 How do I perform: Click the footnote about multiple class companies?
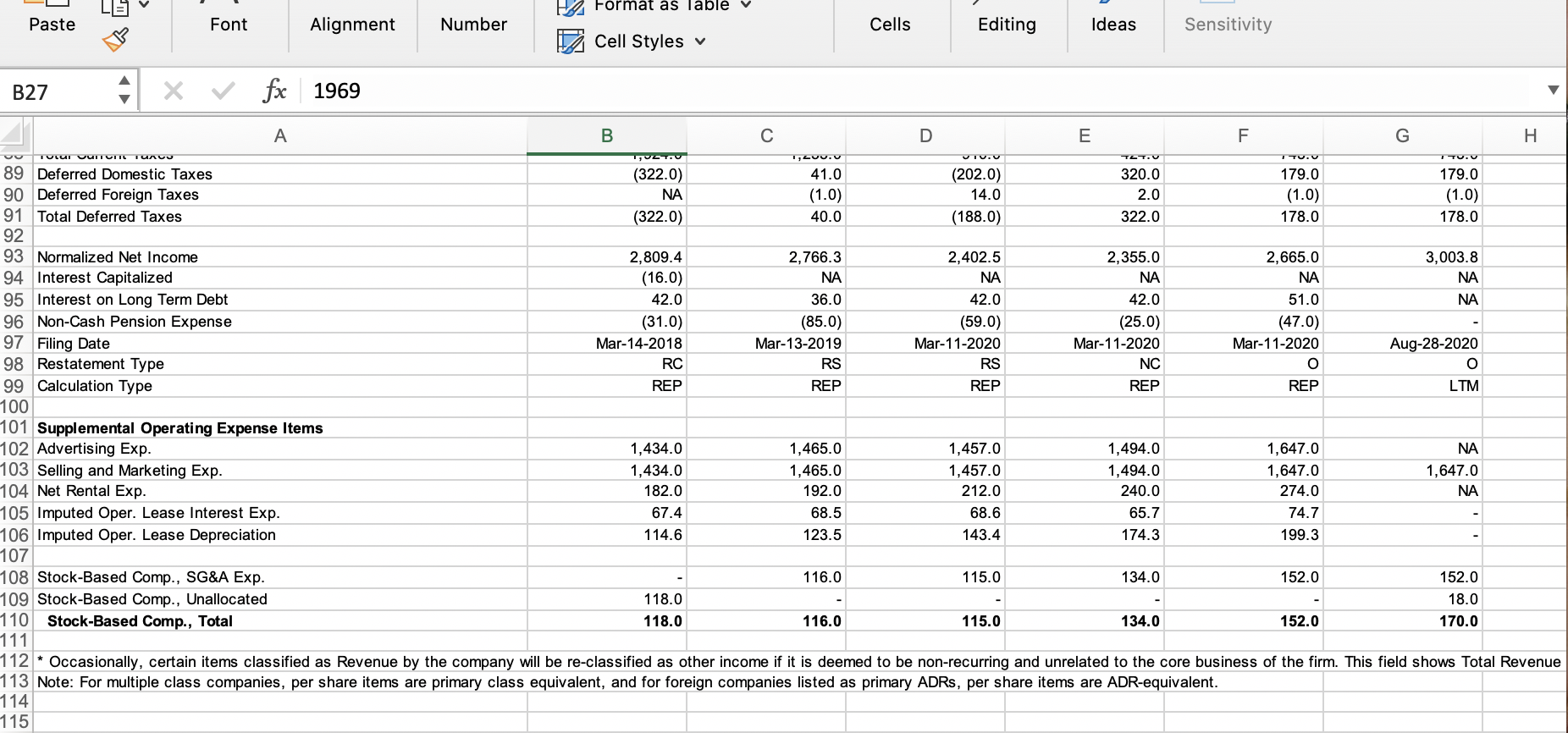(x=627, y=682)
